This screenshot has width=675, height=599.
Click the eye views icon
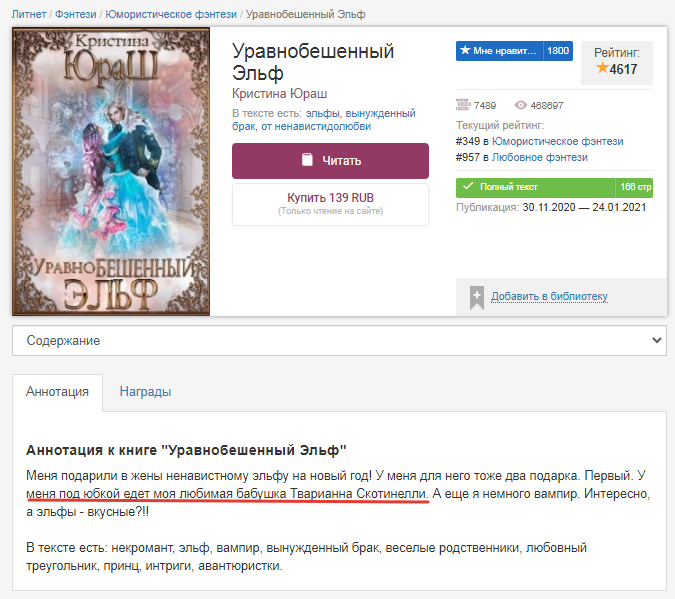coord(520,105)
